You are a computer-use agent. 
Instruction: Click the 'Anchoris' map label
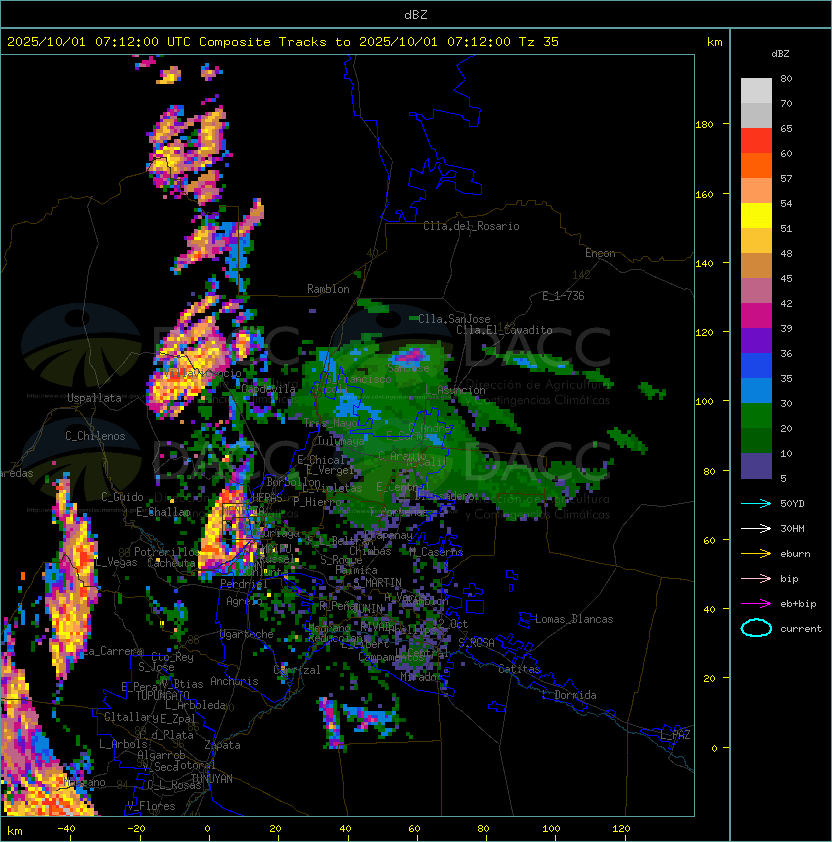(234, 681)
